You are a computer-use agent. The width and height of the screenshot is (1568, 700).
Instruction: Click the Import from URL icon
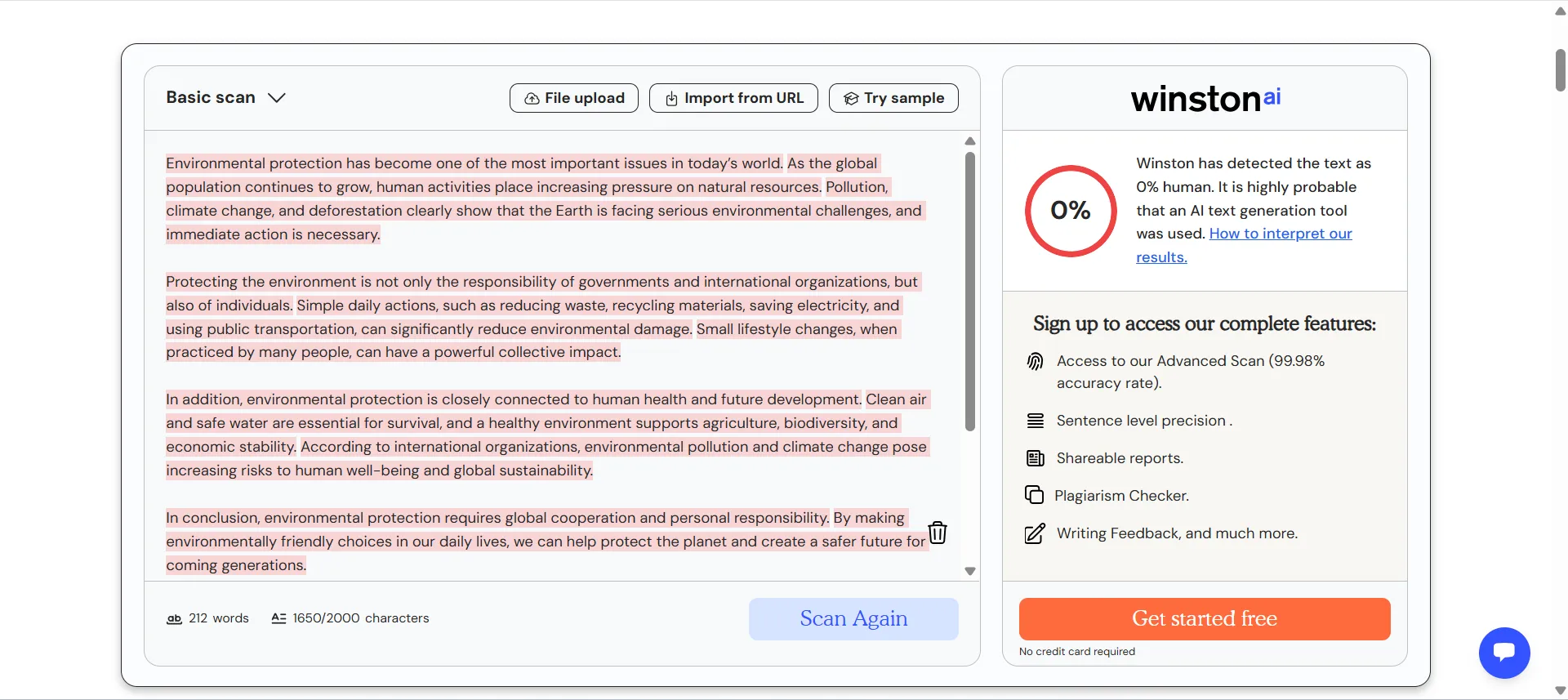(x=670, y=97)
